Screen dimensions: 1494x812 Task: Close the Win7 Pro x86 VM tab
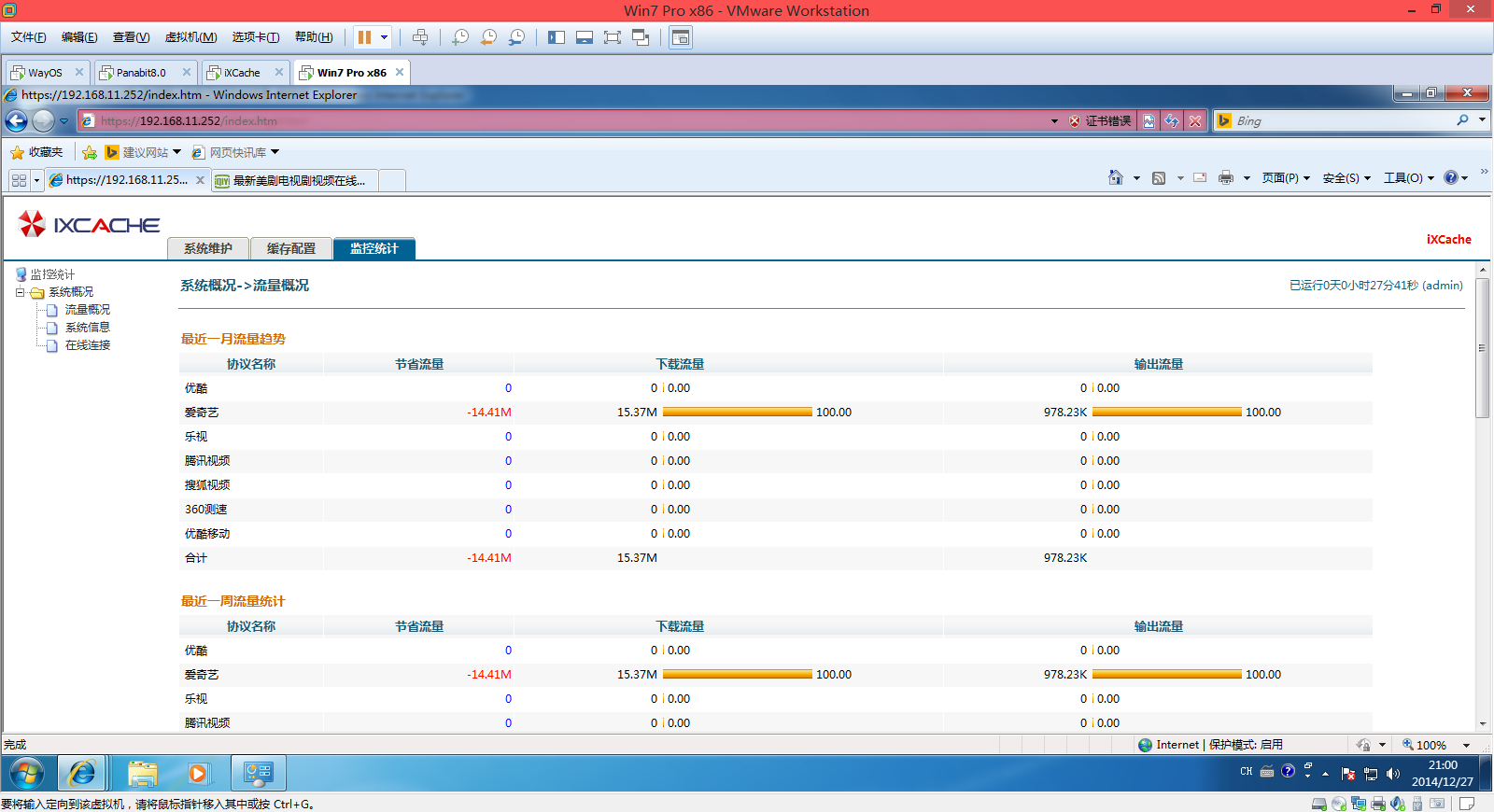(400, 72)
